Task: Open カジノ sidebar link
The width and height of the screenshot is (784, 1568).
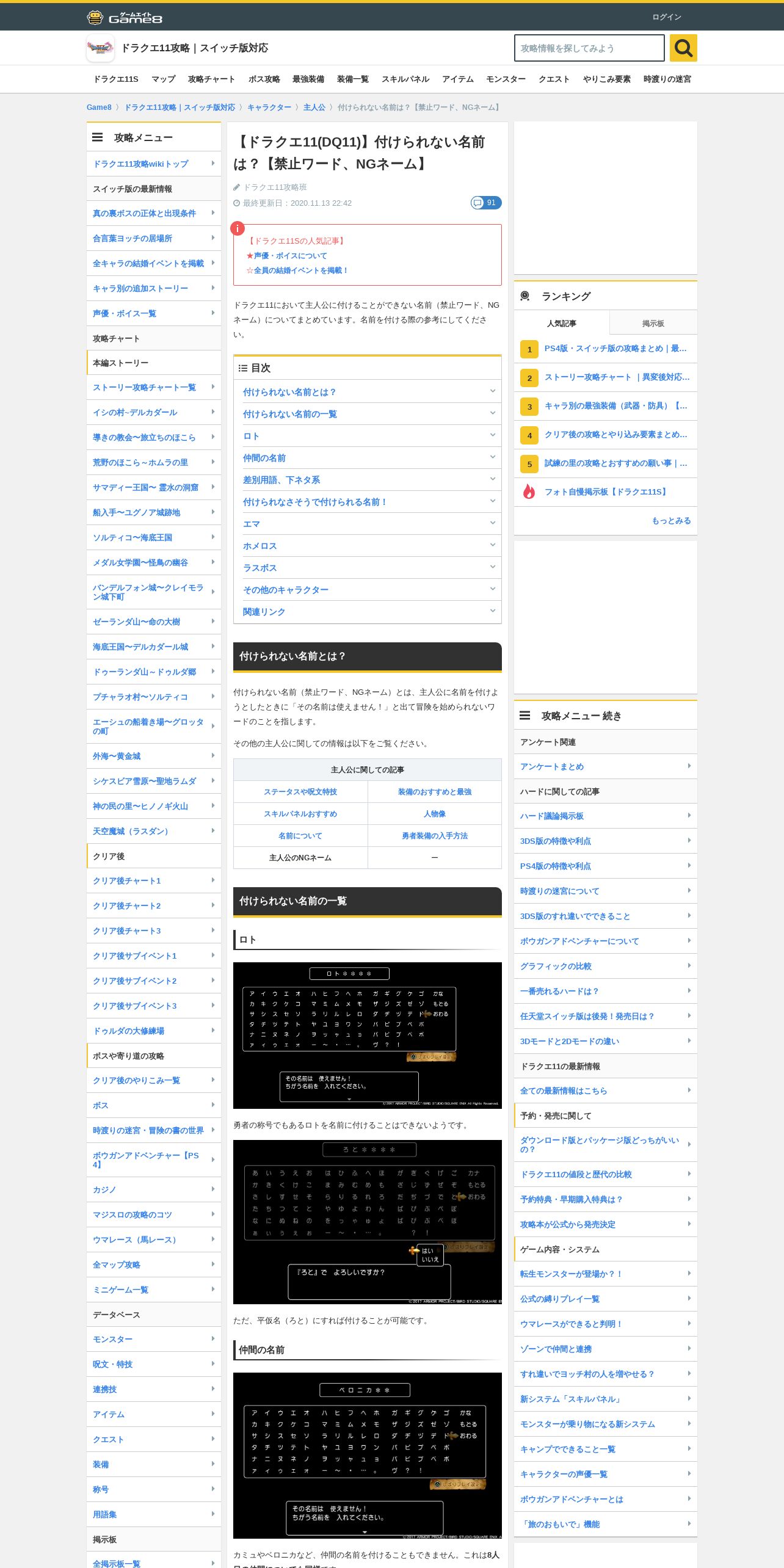Action: point(104,1189)
